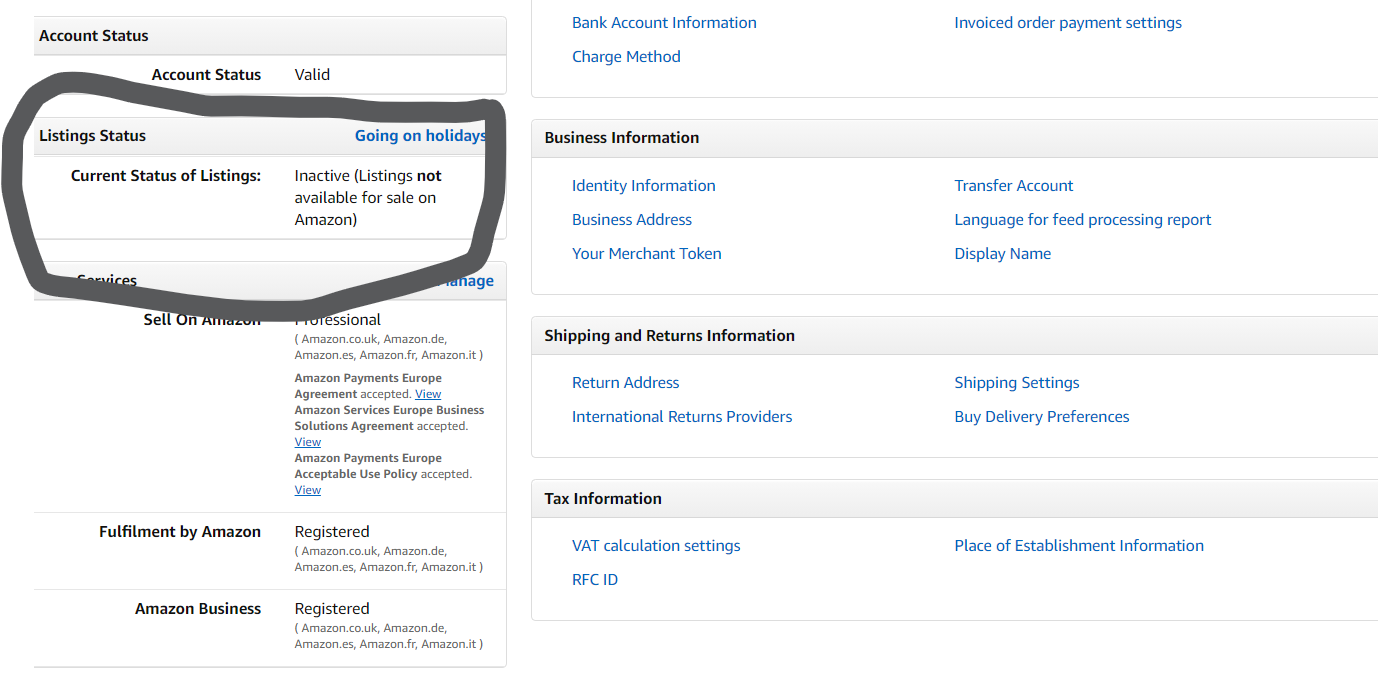This screenshot has width=1378, height=685.
Task: Open the Business Address link
Action: [632, 219]
